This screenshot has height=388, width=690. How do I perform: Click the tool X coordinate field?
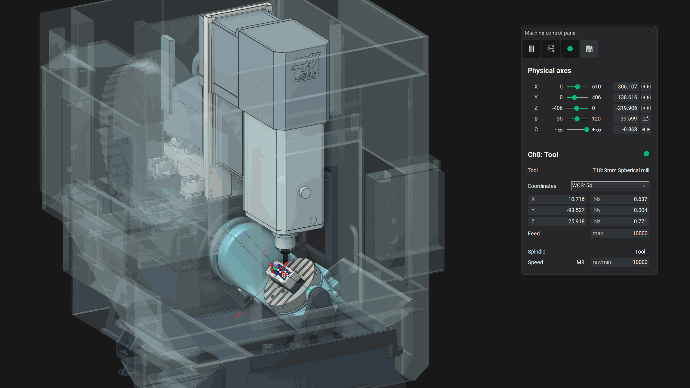(x=557, y=199)
